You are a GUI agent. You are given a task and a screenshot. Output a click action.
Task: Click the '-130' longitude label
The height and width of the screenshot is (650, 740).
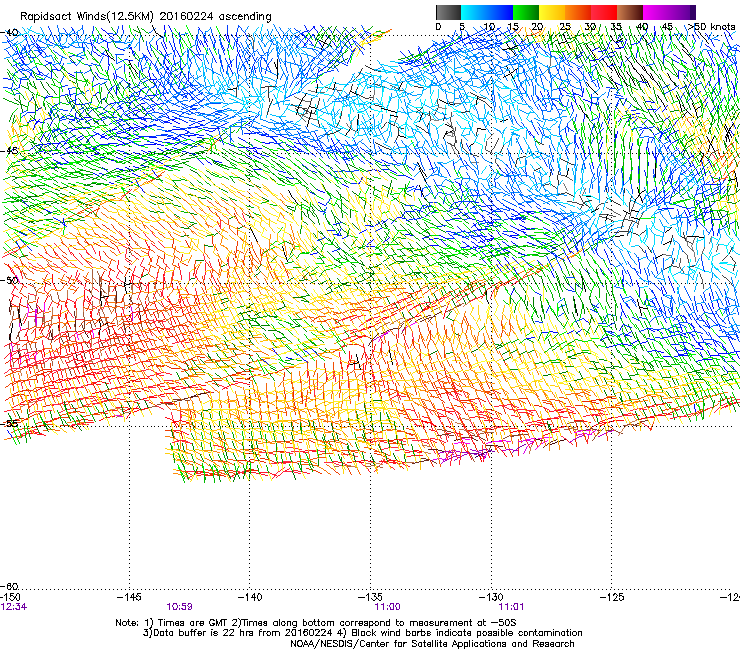(x=491, y=598)
